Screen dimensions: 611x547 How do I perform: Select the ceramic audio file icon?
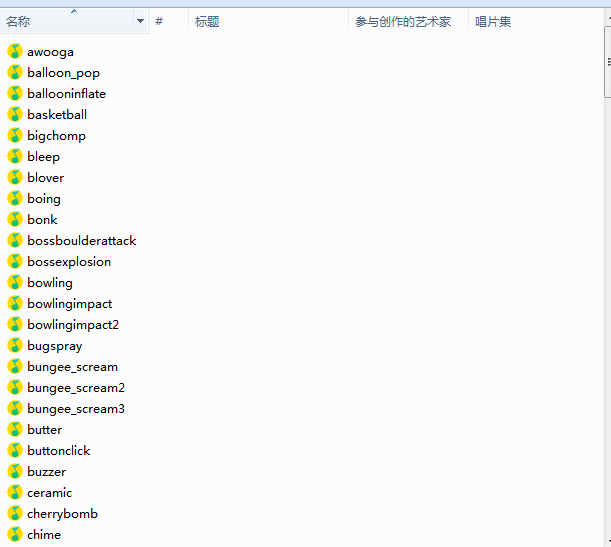pyautogui.click(x=15, y=493)
